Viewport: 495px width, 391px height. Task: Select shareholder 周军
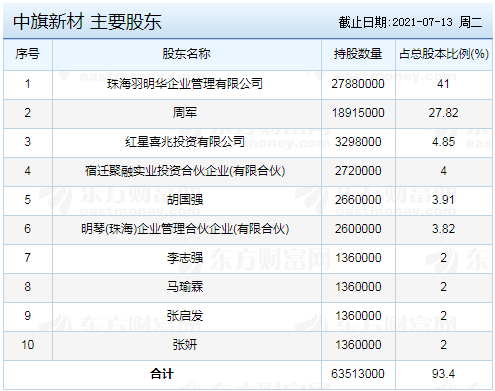[185, 113]
